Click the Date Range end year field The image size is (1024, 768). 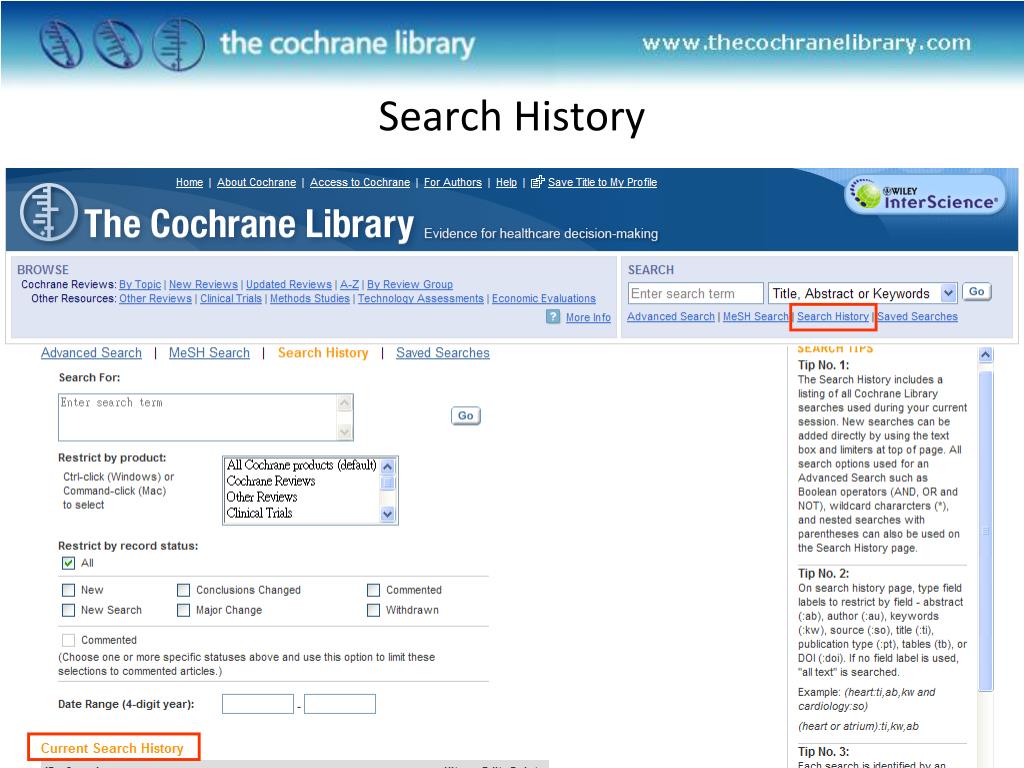(x=340, y=704)
